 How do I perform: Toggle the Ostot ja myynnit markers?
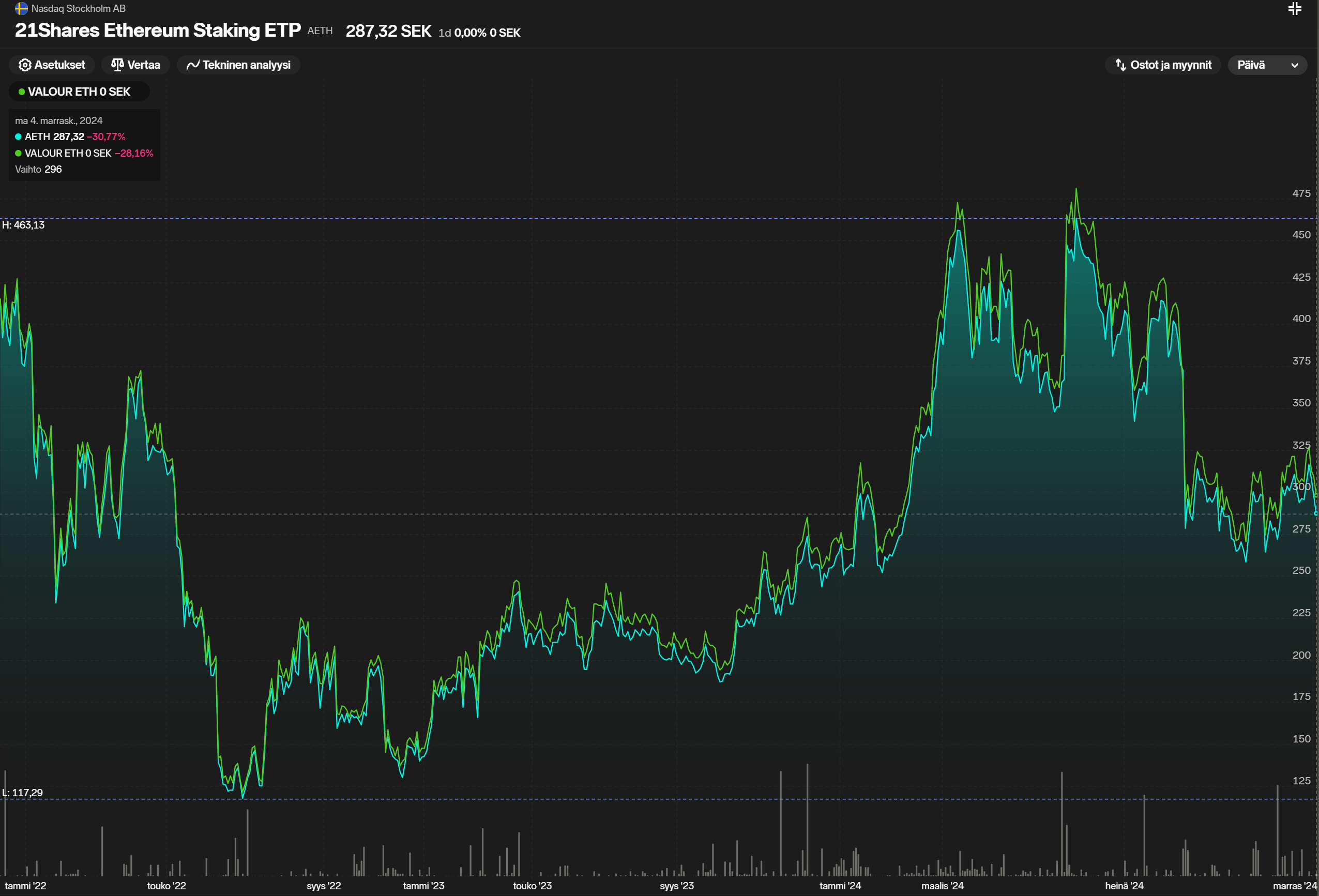[1170, 65]
